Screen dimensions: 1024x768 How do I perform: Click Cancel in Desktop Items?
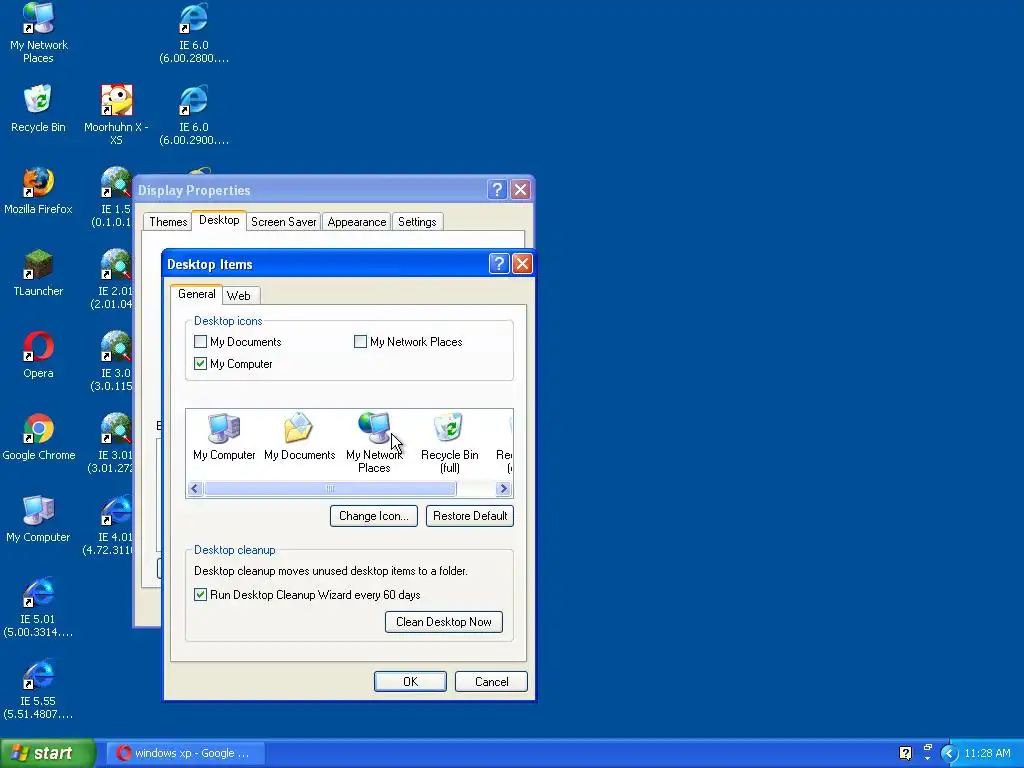pos(491,682)
